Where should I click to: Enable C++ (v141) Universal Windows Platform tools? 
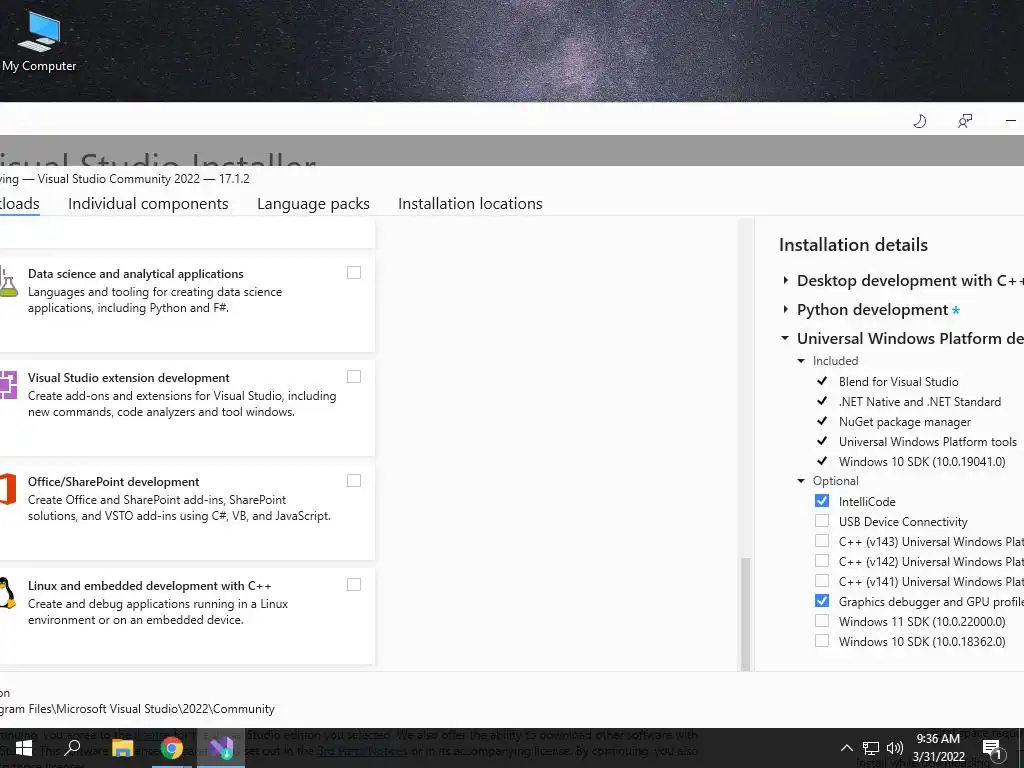coord(822,581)
